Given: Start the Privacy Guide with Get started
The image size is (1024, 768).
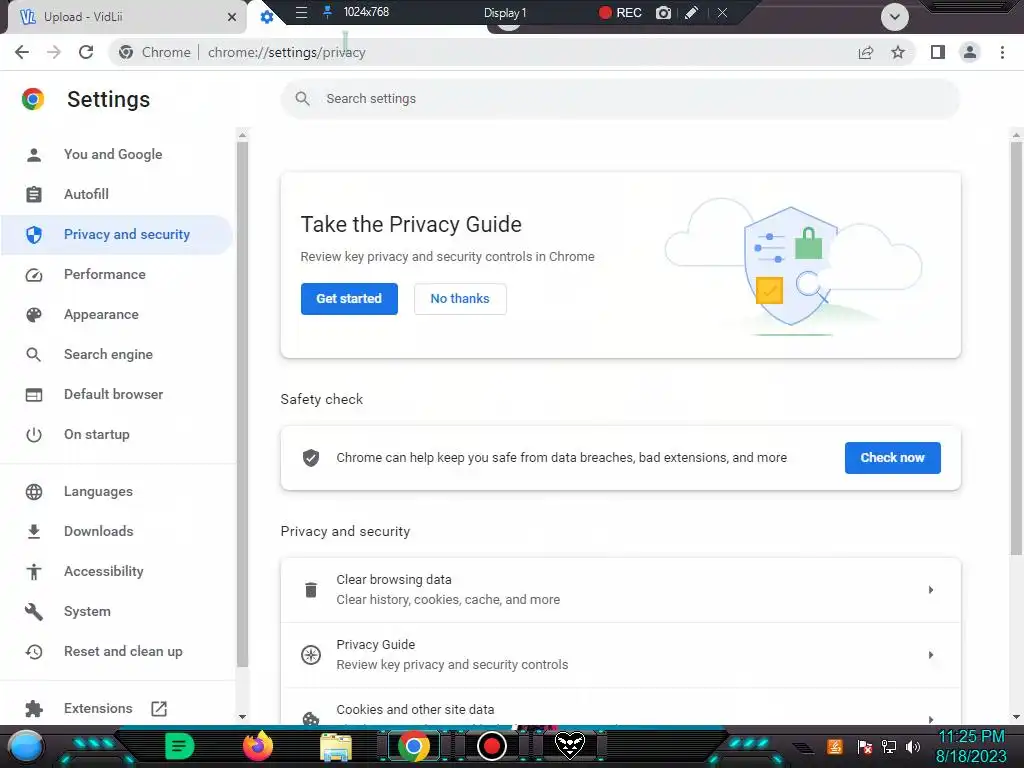Looking at the screenshot, I should tap(349, 298).
